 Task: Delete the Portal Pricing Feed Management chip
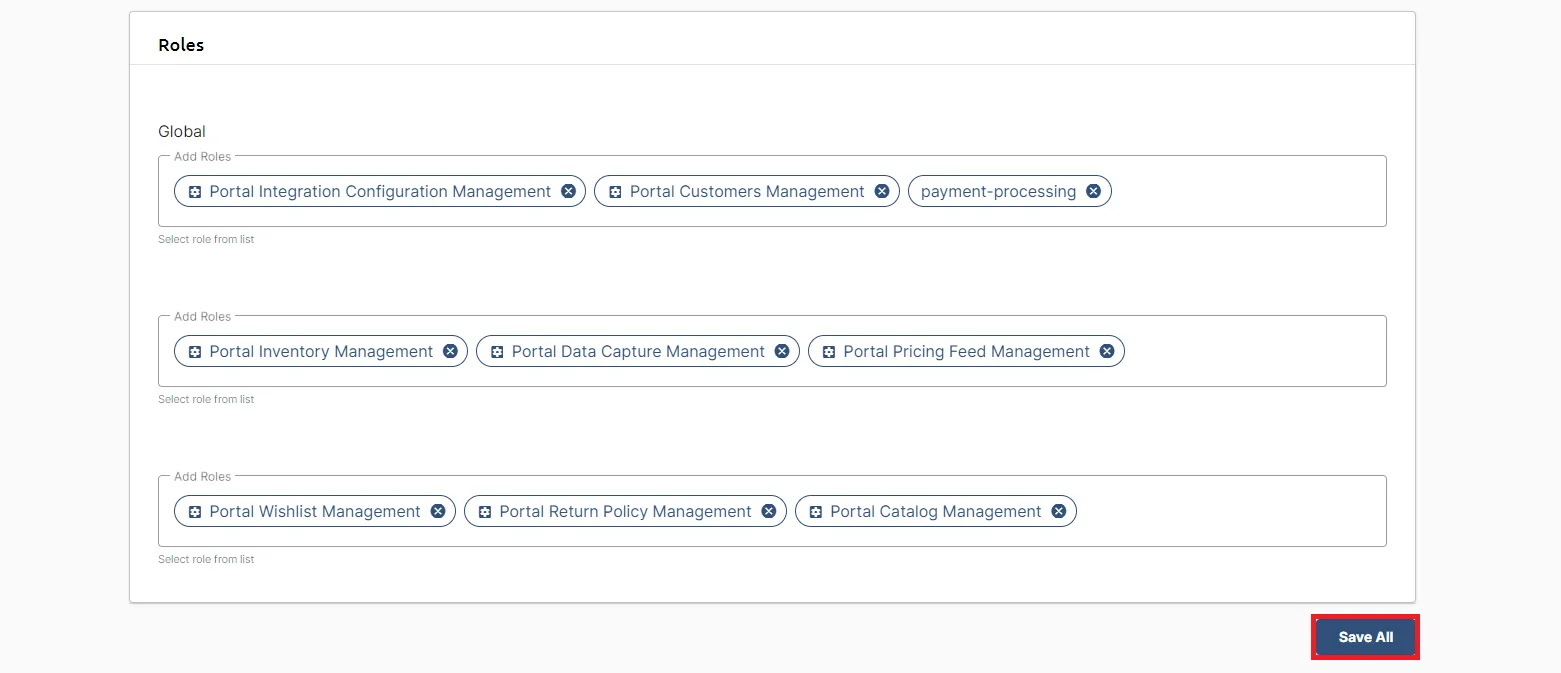coord(1107,351)
